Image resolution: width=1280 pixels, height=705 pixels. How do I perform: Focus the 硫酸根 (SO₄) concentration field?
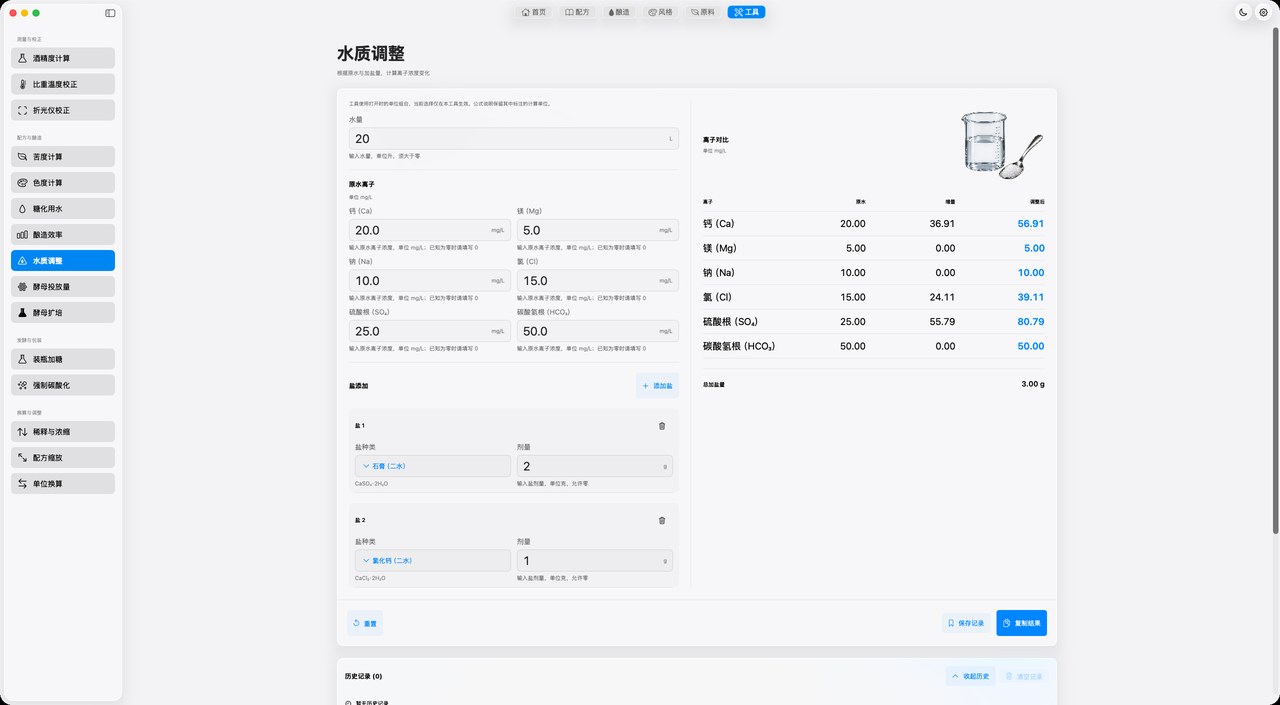point(430,331)
